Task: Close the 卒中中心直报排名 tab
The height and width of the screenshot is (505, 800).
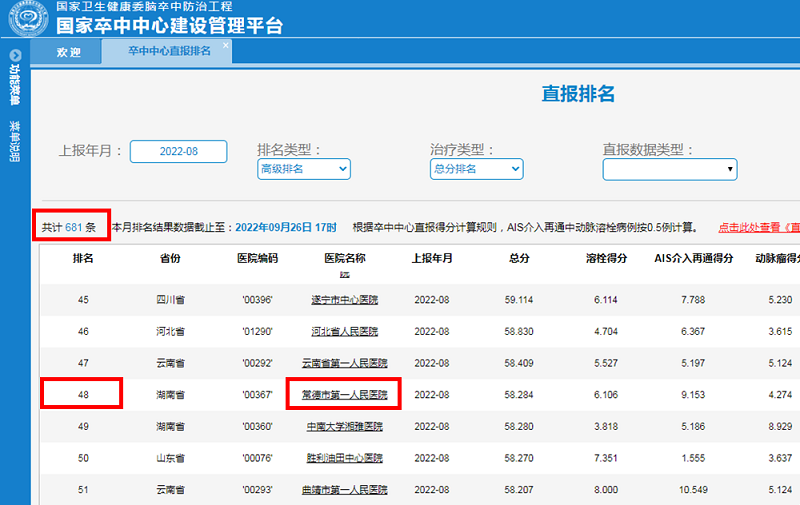Action: pyautogui.click(x=225, y=45)
